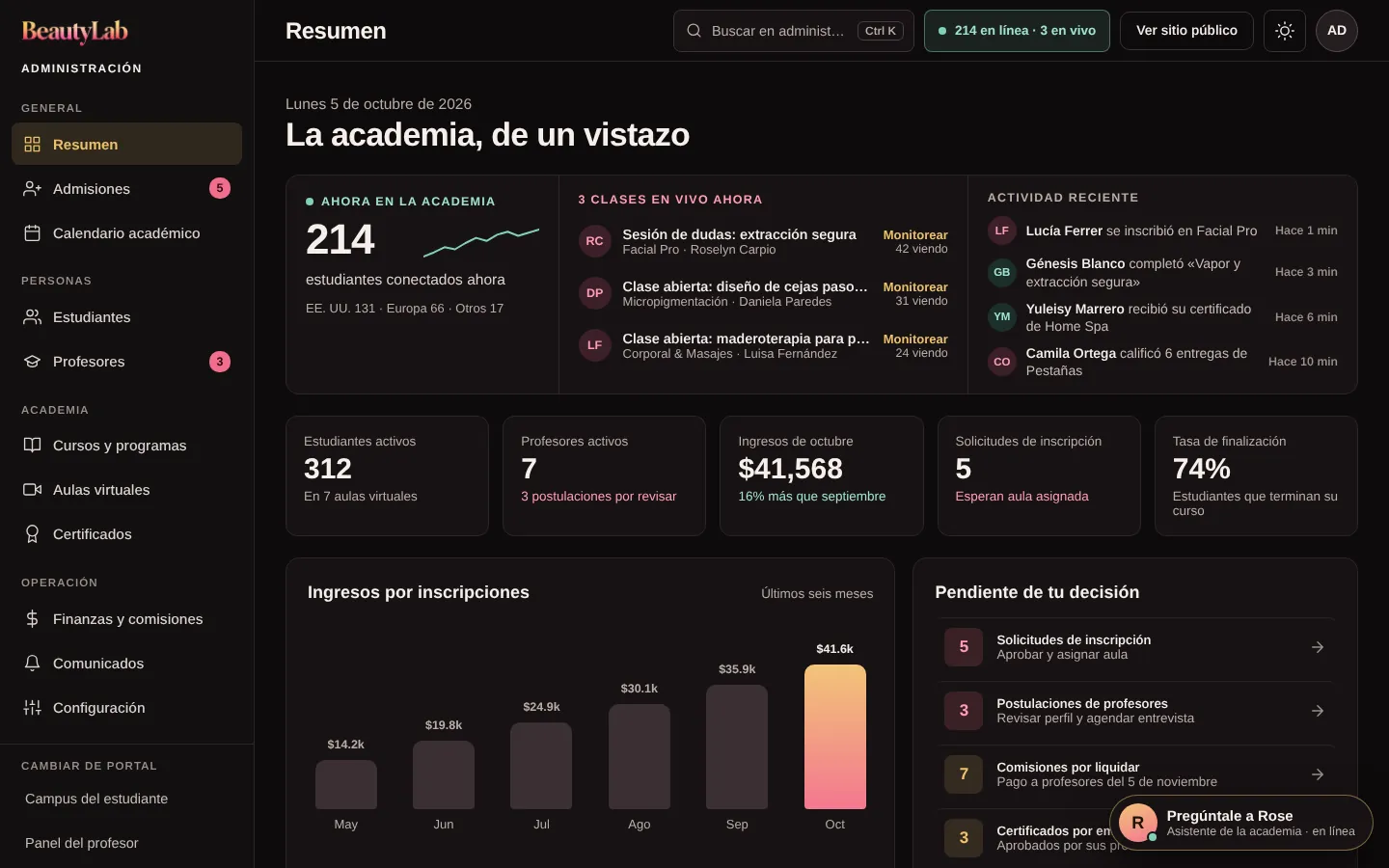Click the Admisiones badge showing 5
1389x868 pixels.
click(x=220, y=188)
